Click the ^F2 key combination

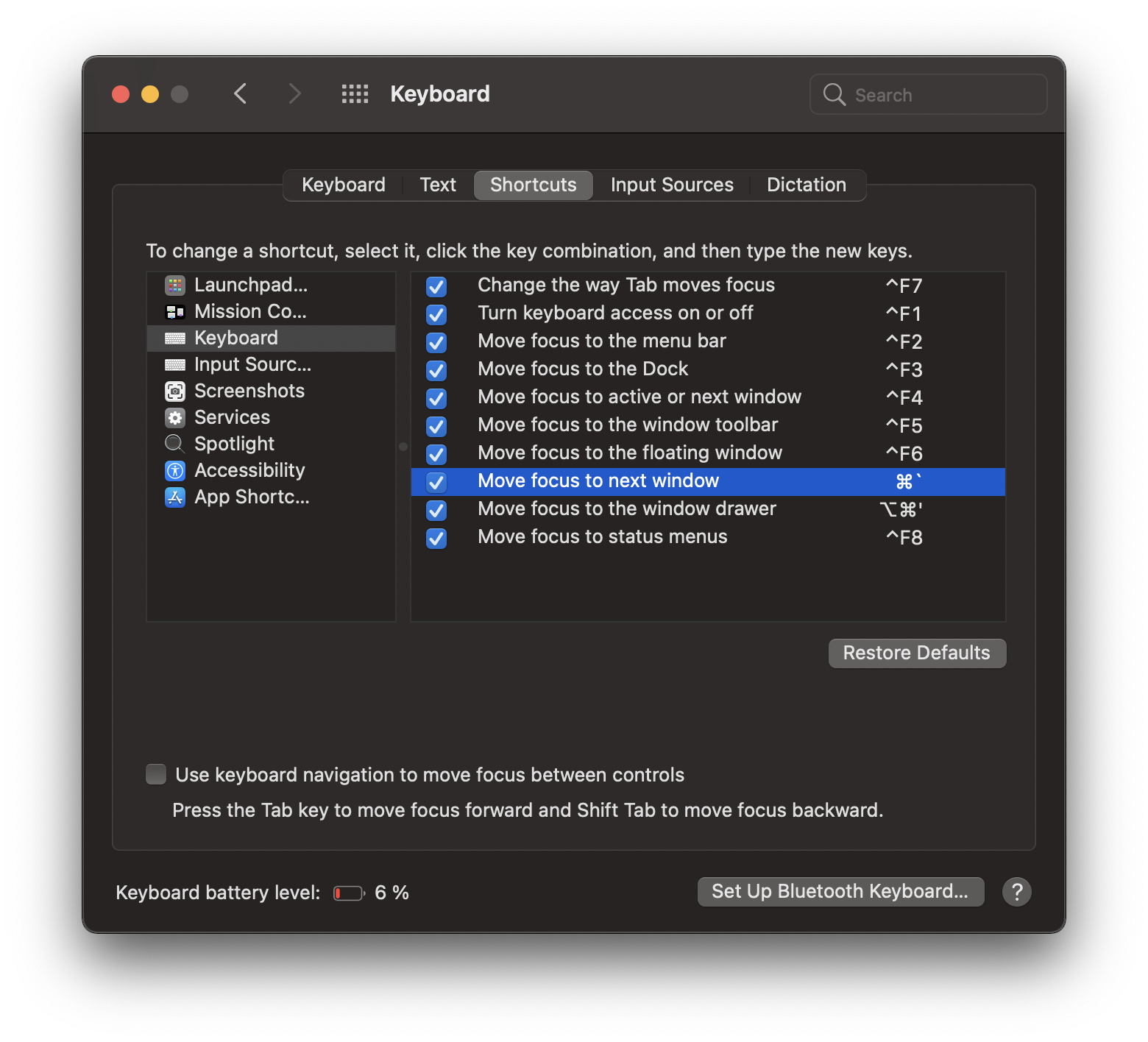click(904, 341)
